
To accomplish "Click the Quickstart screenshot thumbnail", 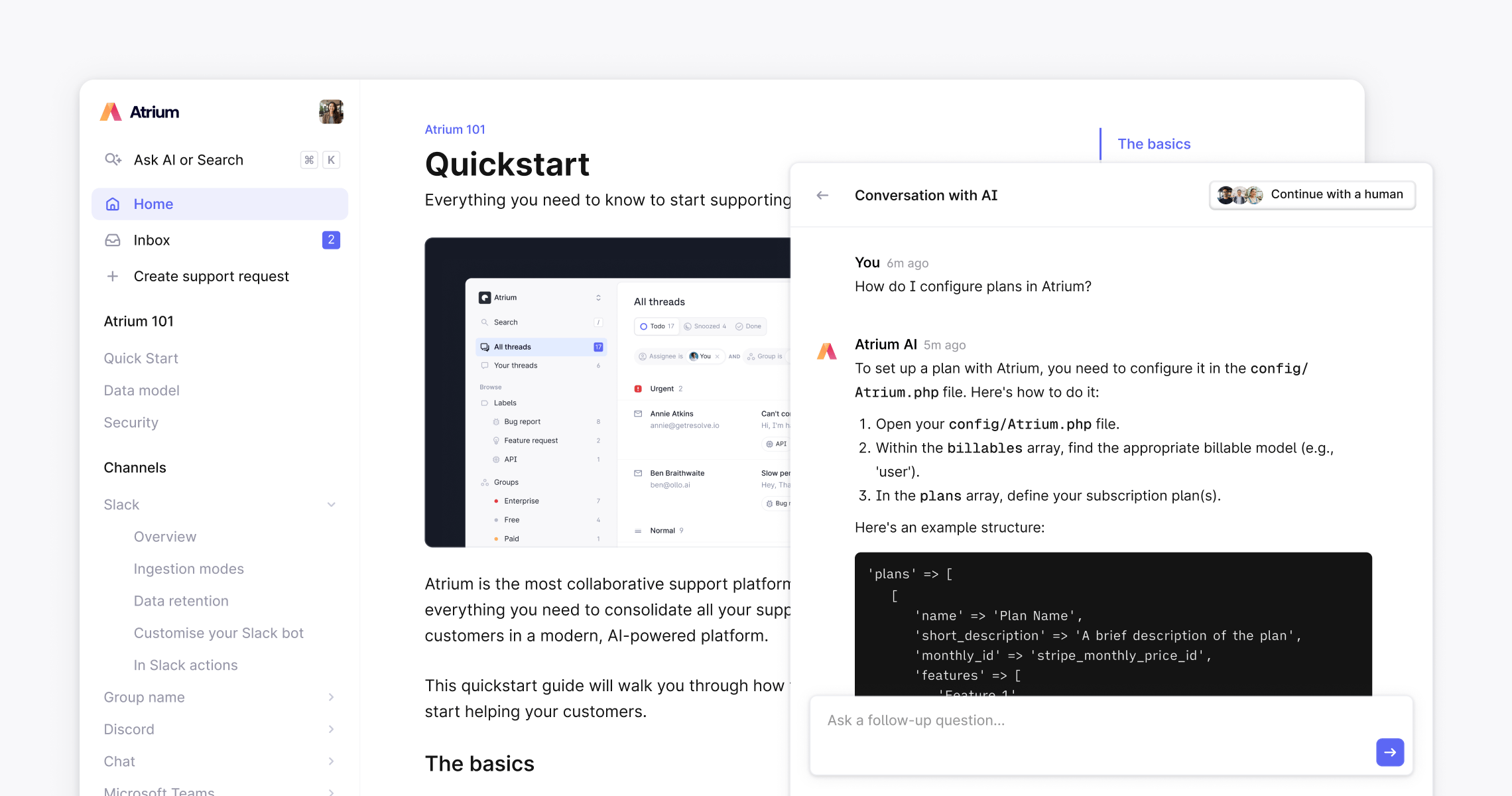I will [x=607, y=392].
